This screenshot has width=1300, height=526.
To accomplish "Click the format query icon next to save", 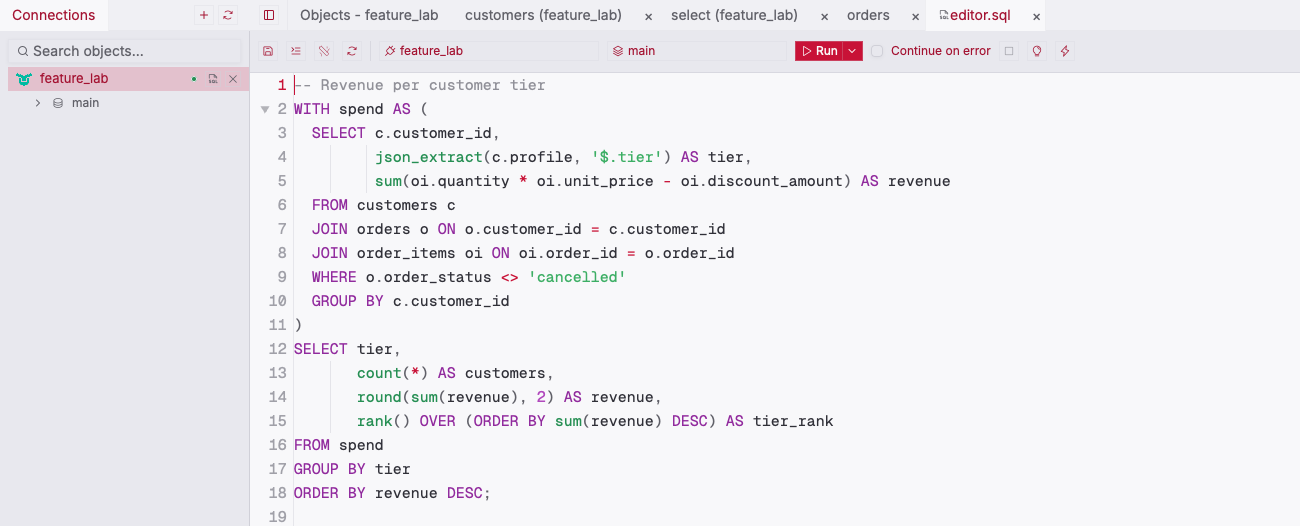I will click(295, 51).
